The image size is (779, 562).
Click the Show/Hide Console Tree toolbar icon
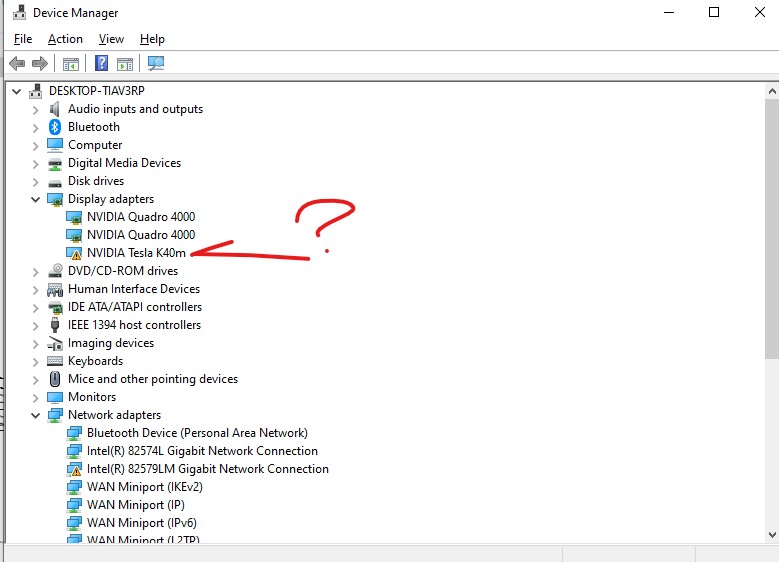click(x=71, y=64)
